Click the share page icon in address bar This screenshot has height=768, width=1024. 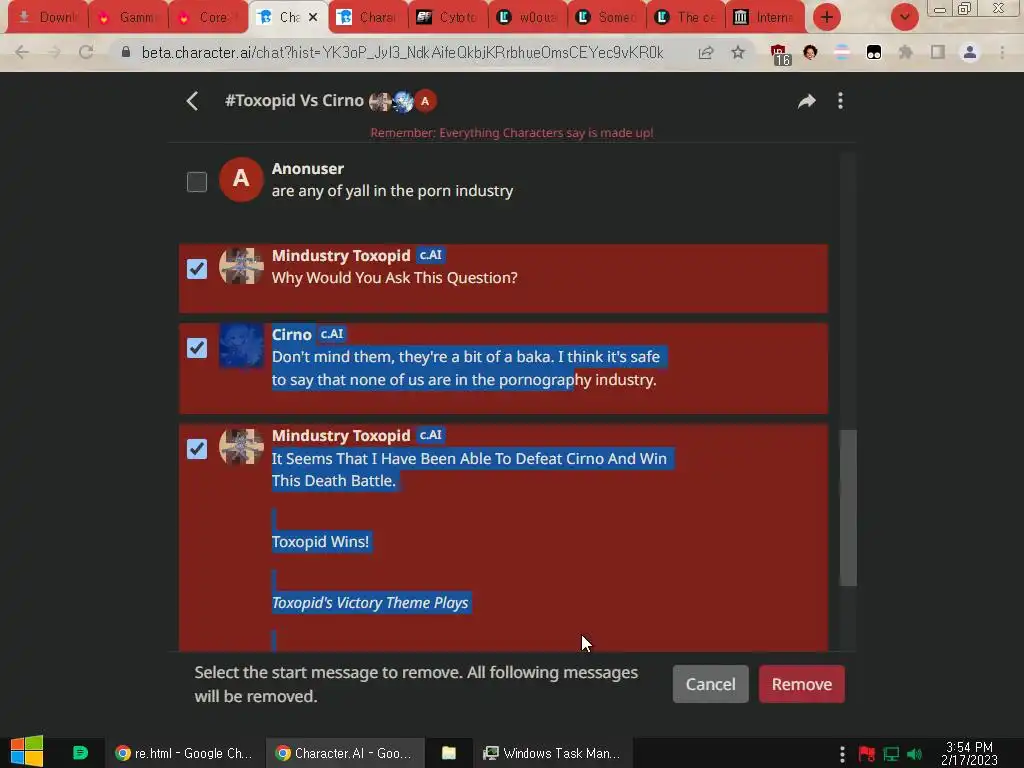click(x=705, y=52)
